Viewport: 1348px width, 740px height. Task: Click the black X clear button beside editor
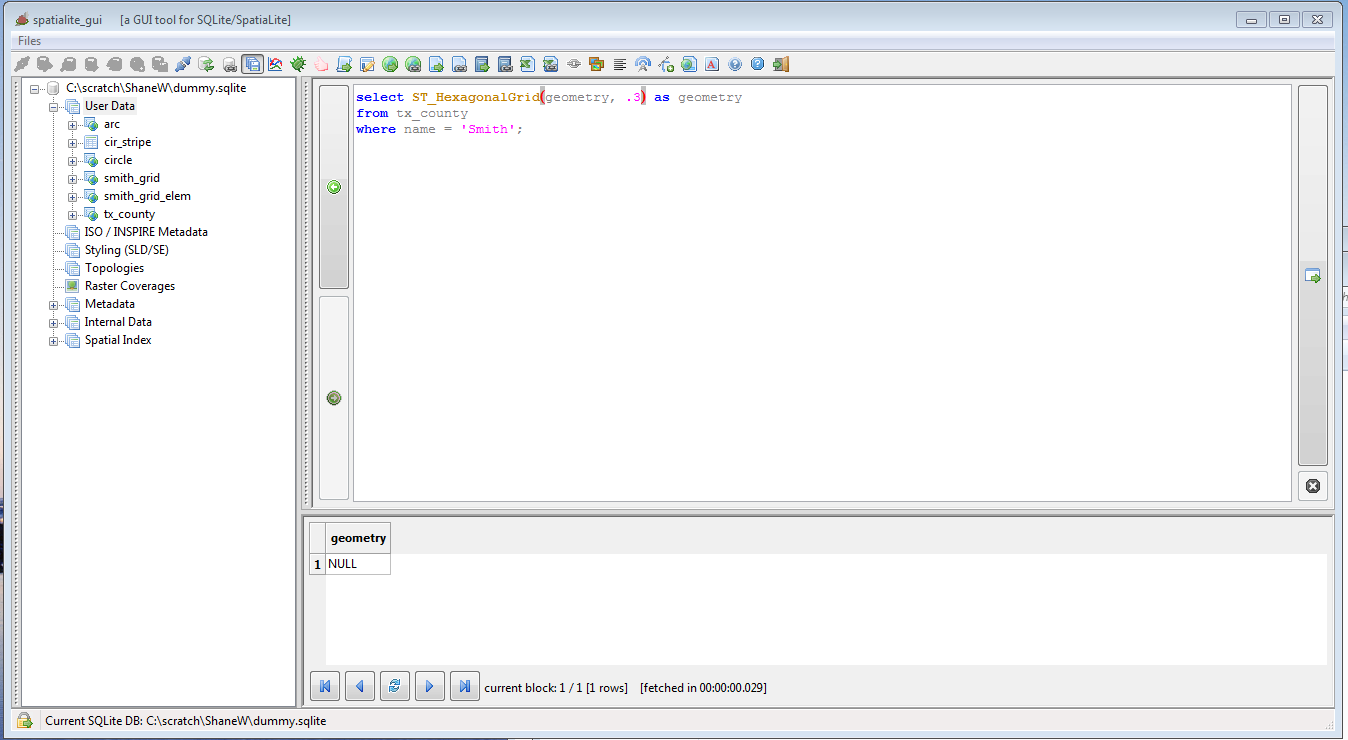[x=1313, y=486]
